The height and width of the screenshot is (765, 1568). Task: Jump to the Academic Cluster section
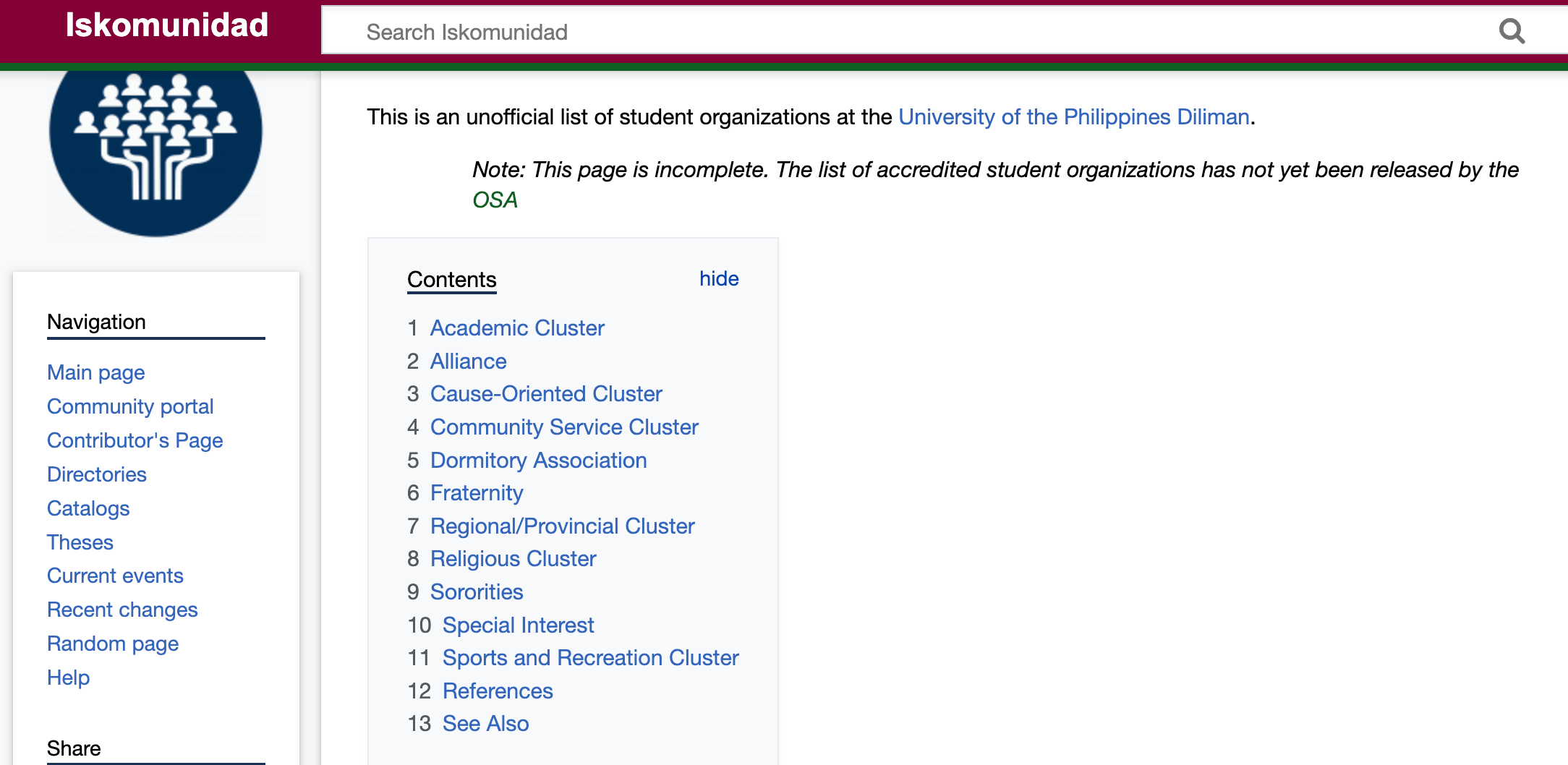coord(516,328)
